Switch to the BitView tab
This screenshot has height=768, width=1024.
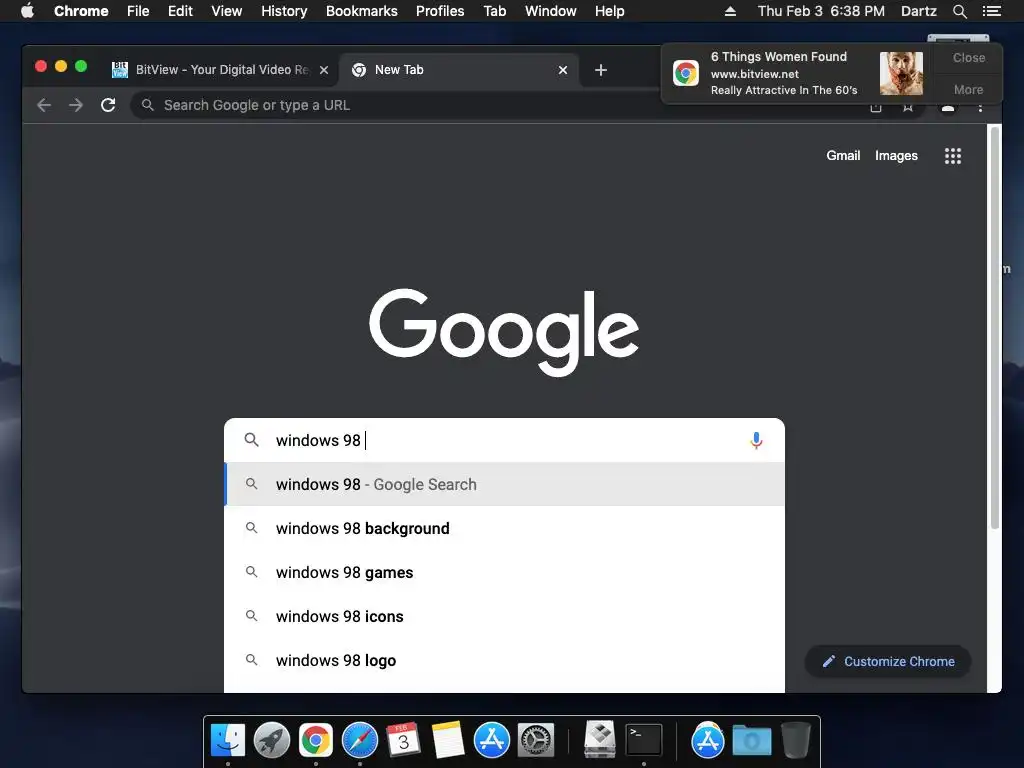click(219, 70)
